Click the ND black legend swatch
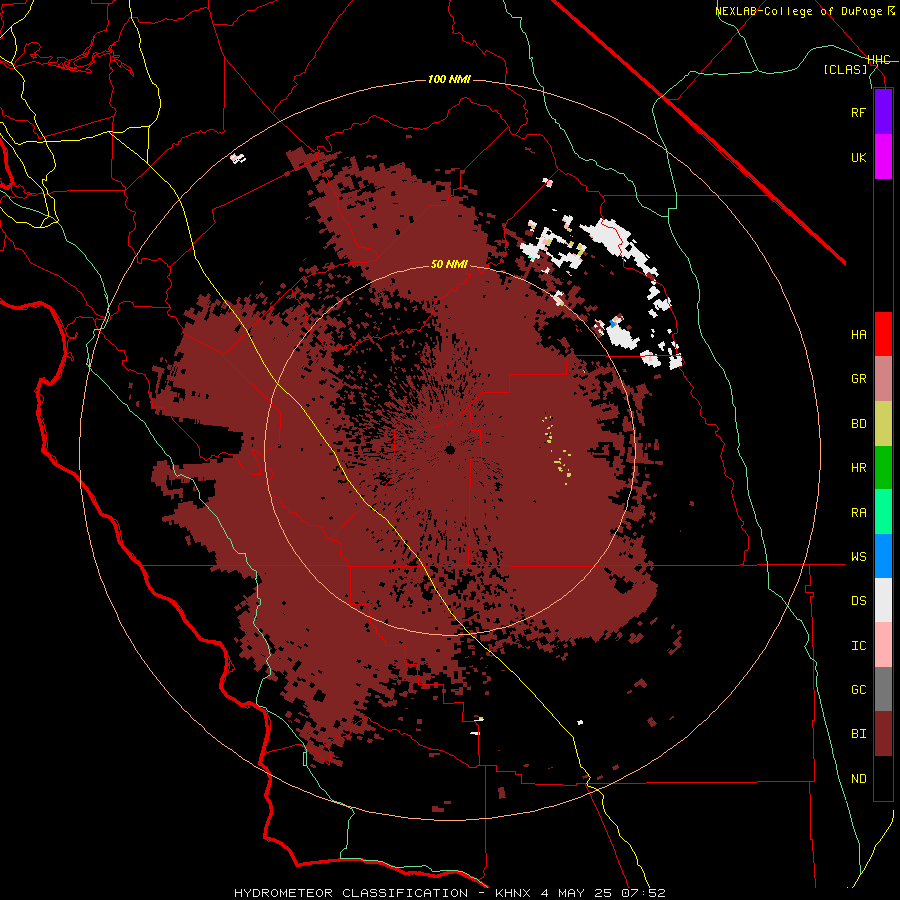900x900 pixels. pos(883,778)
